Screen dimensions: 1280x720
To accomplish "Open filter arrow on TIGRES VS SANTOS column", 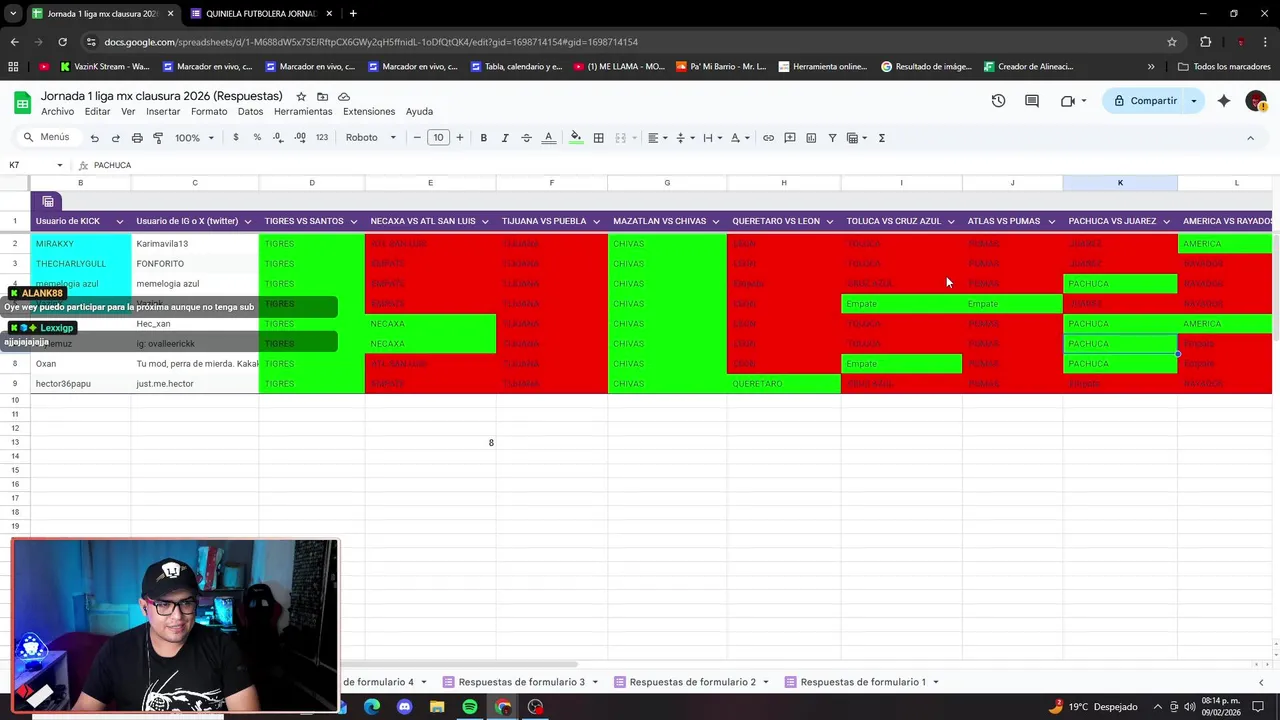I will click(355, 221).
